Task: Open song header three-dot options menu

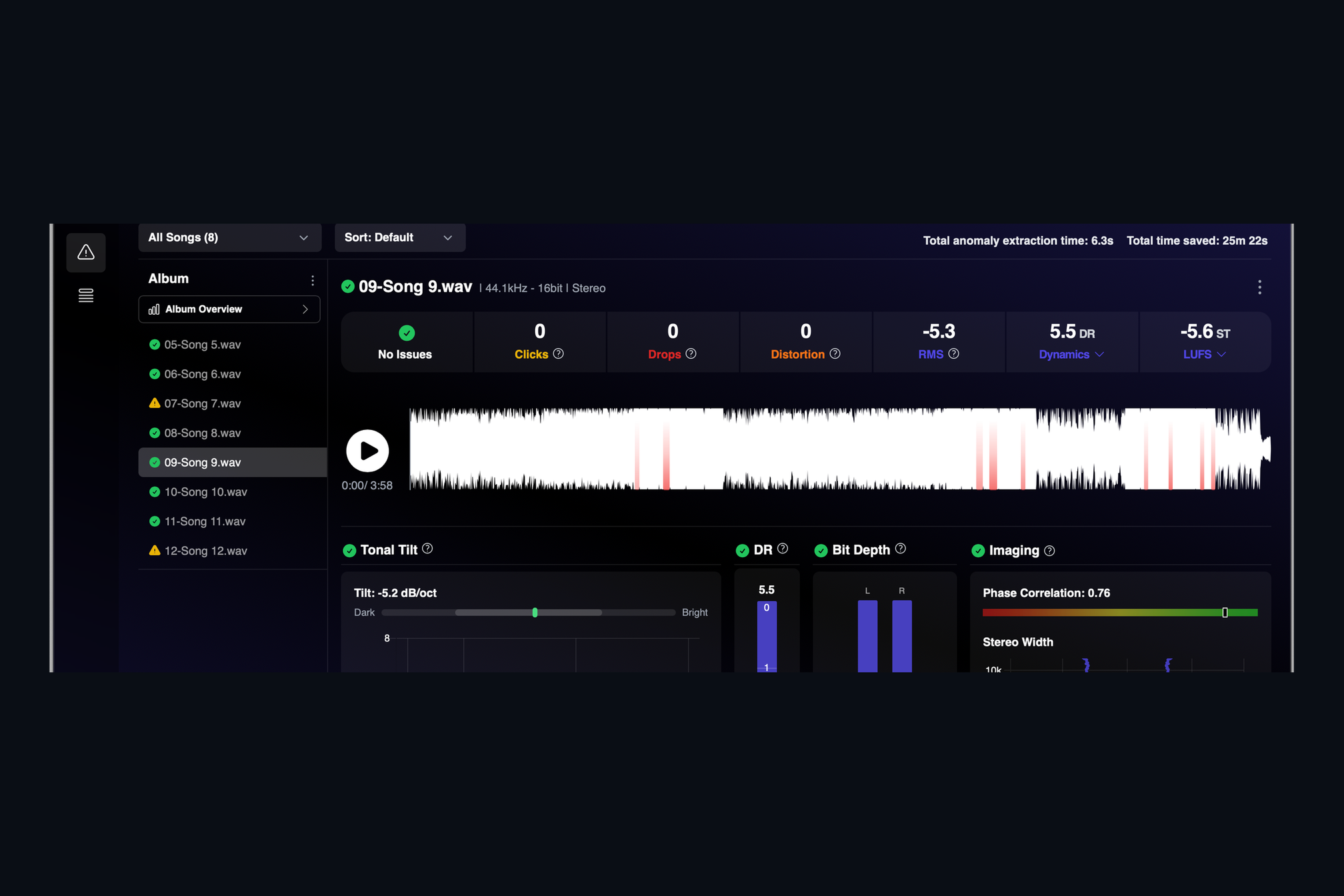Action: click(1259, 287)
